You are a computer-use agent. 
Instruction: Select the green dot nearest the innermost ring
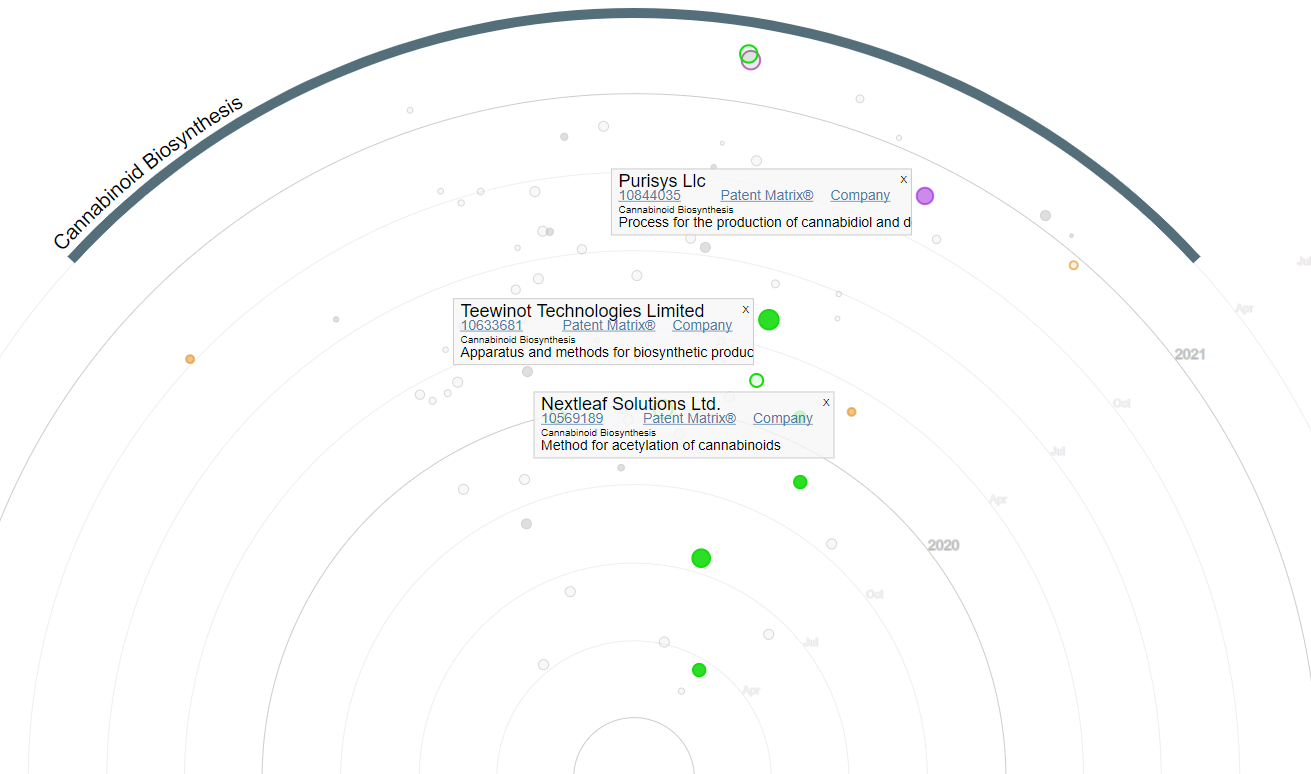[x=699, y=670]
